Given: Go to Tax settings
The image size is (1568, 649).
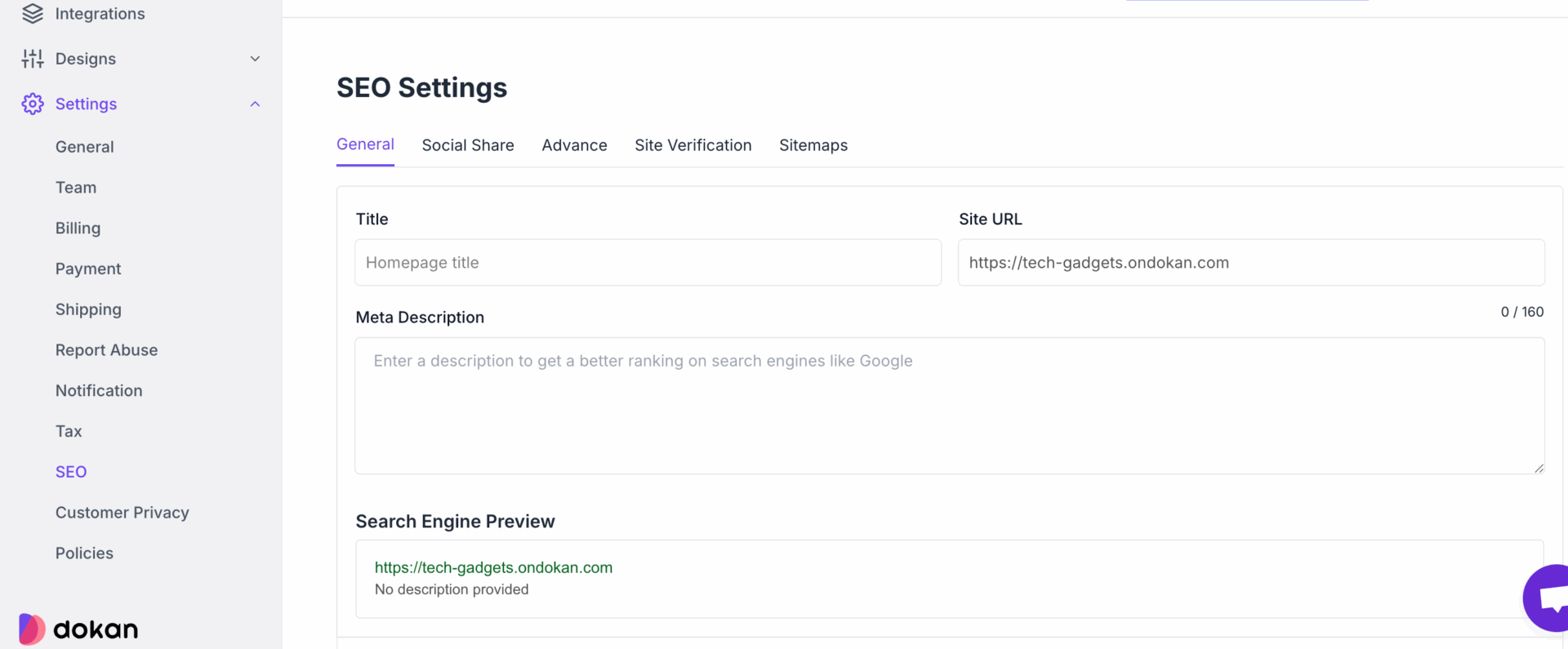Looking at the screenshot, I should point(69,431).
